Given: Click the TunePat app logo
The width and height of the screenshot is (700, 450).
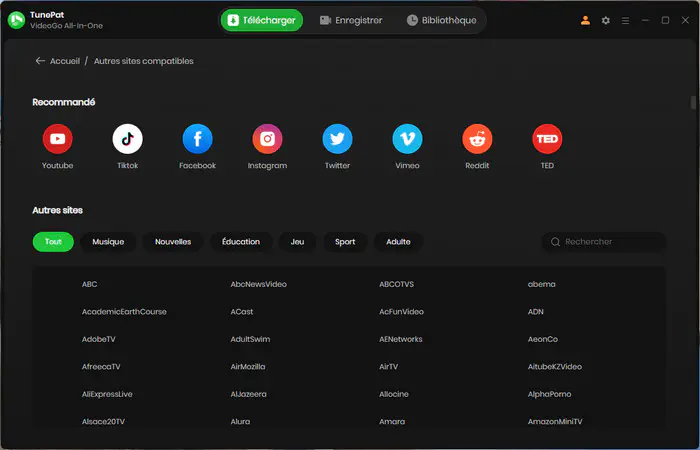Looking at the screenshot, I should [x=17, y=20].
